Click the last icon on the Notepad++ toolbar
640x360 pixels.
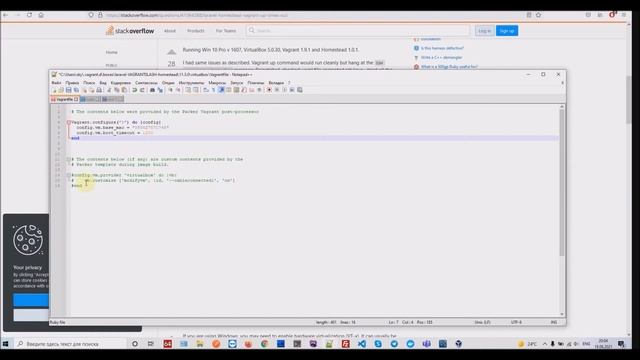(300, 90)
